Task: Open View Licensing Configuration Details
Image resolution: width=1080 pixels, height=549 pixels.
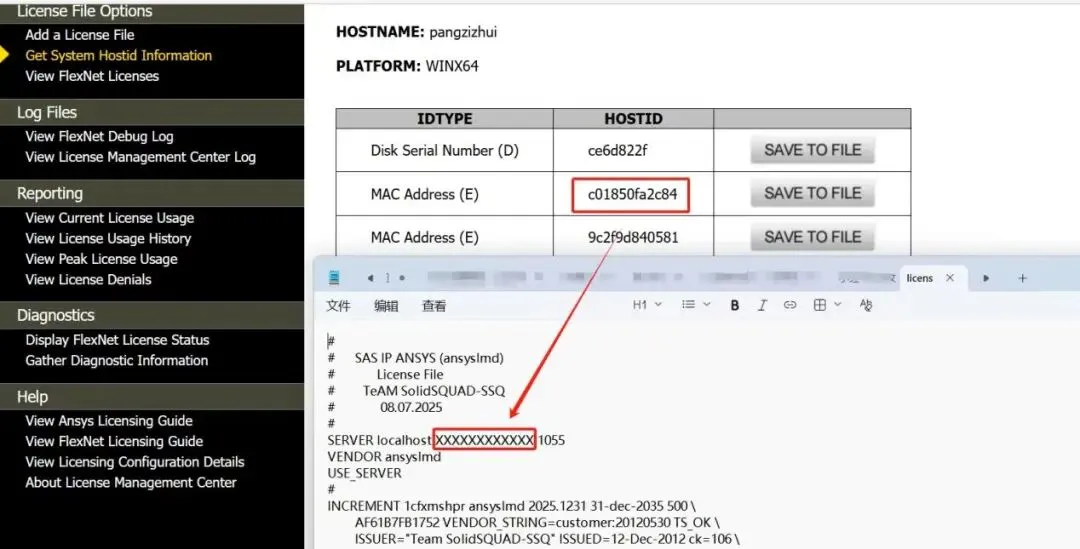Action: pos(135,462)
